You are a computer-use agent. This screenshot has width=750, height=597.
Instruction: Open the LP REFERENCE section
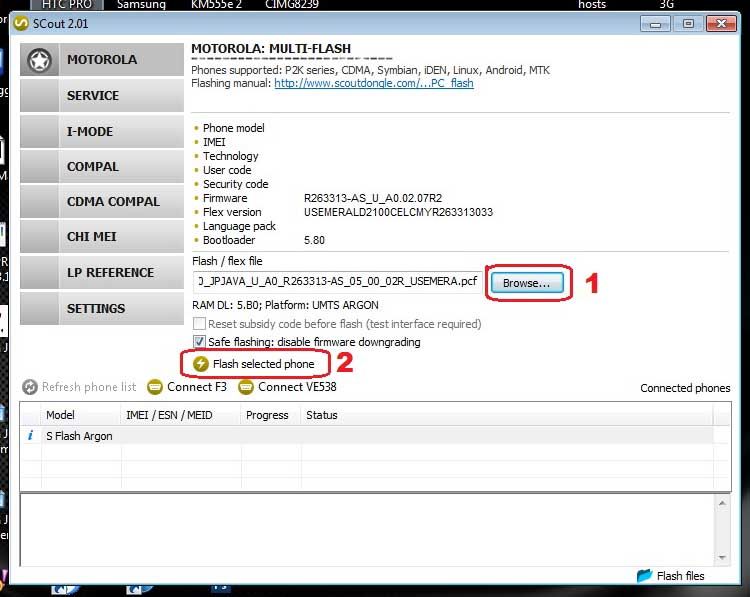(102, 273)
